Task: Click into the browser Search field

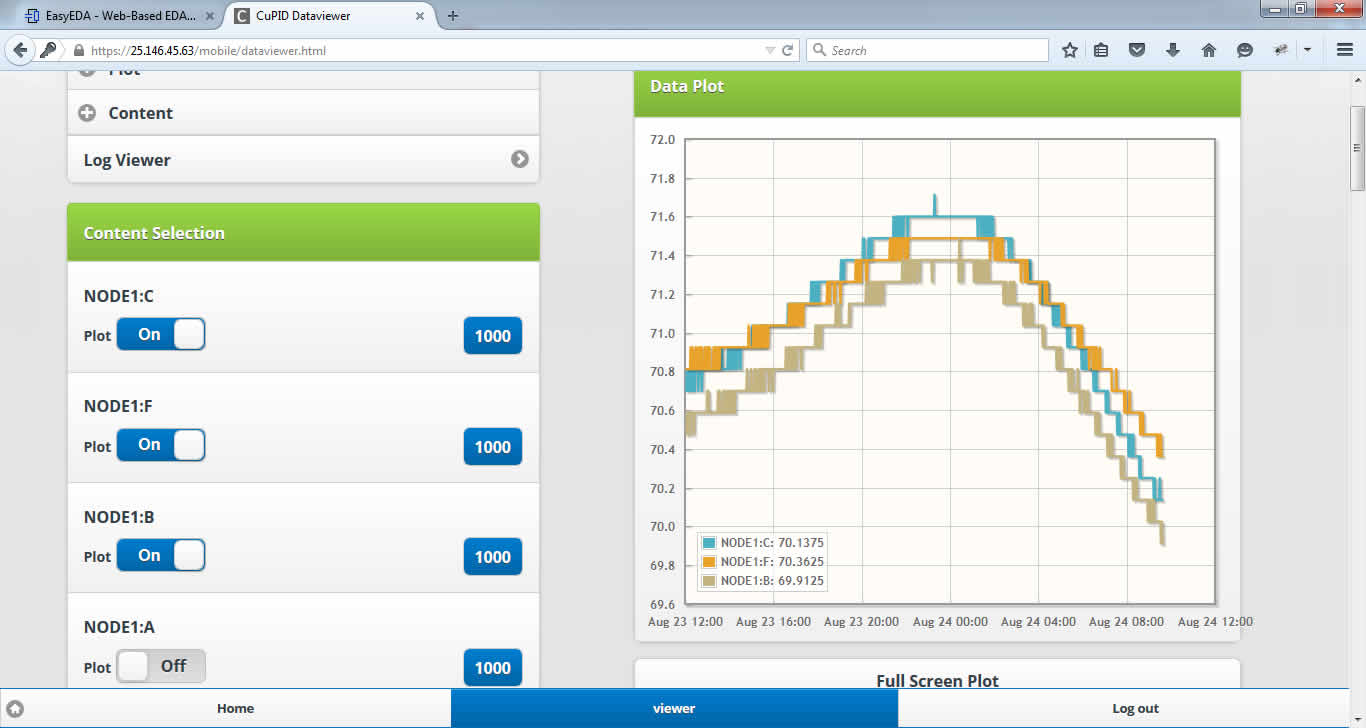Action: tap(927, 50)
